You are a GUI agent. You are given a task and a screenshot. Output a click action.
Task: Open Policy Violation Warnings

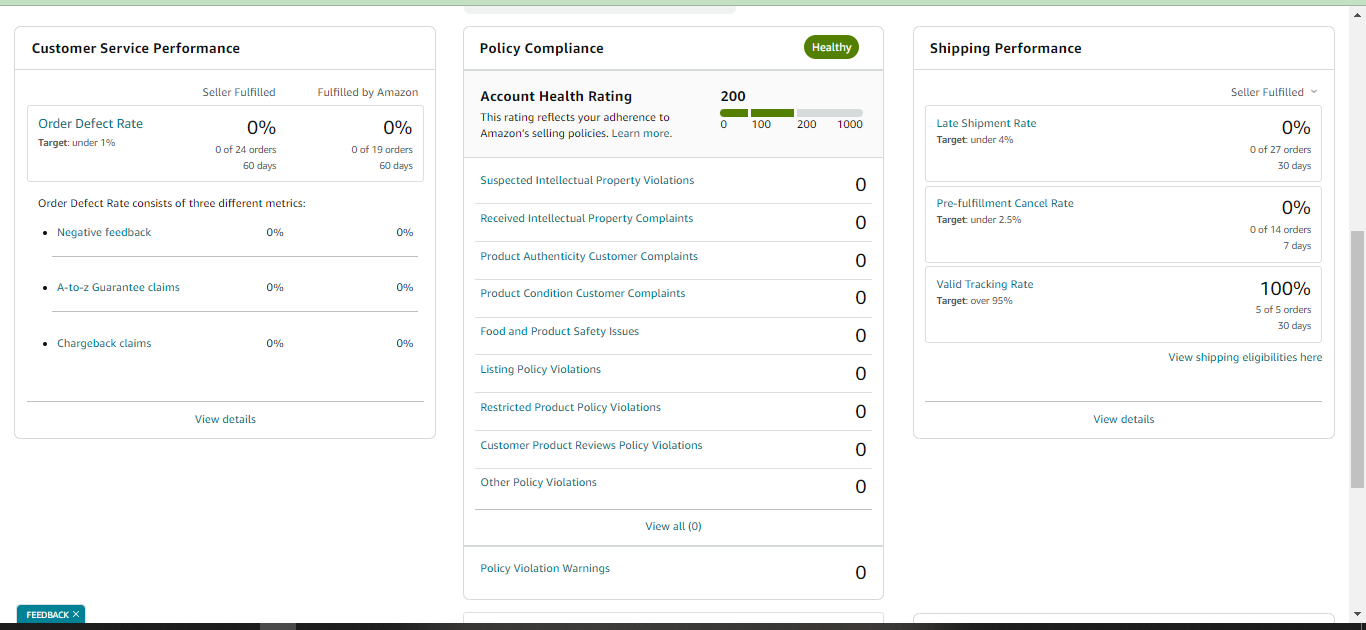[x=545, y=568]
